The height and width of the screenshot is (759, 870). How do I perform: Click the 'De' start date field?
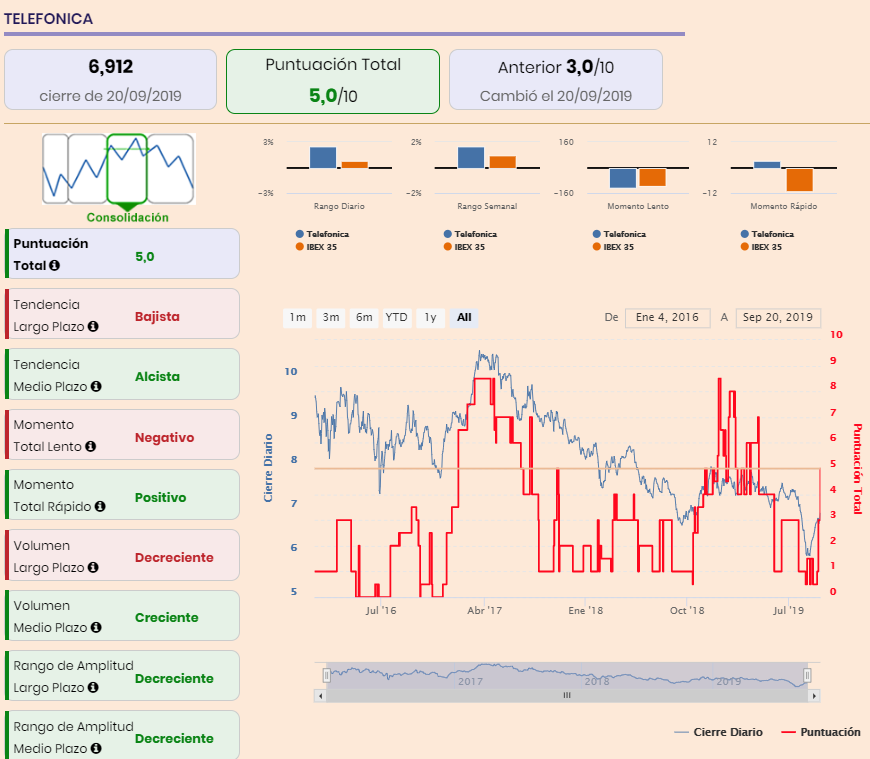[667, 318]
